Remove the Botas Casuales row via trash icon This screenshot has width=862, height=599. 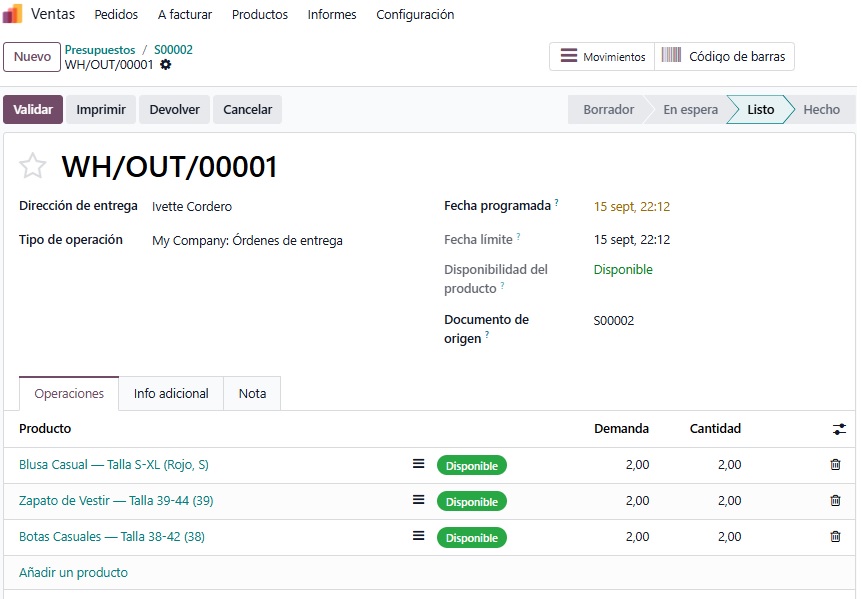point(835,536)
